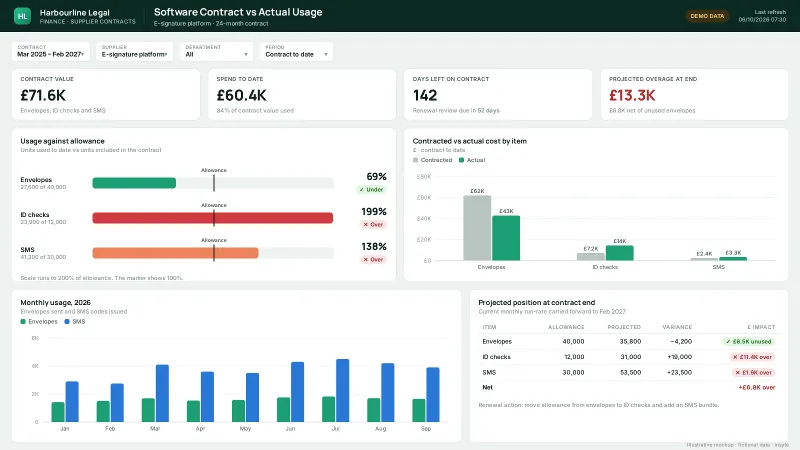Open the Contract period dropdown
This screenshot has width=800, height=450.
51,51
